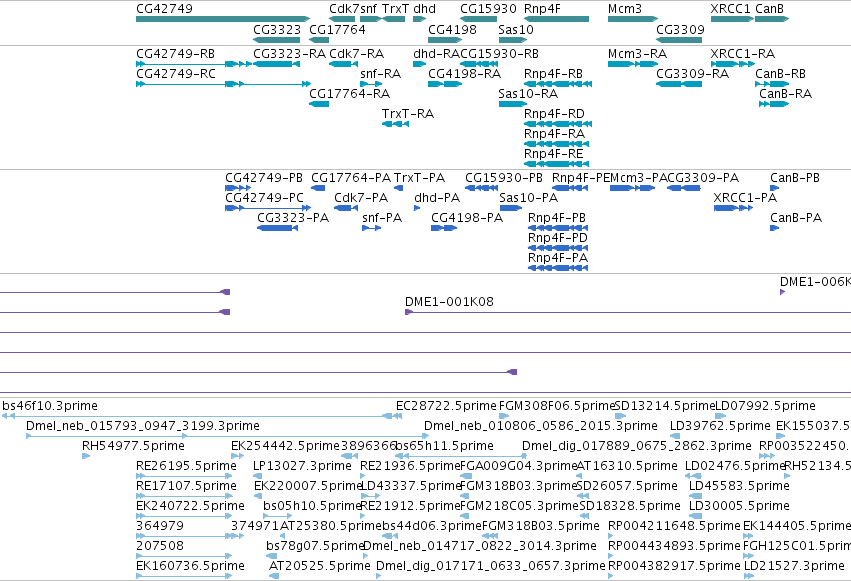Click the CG4198 gene label

[453, 30]
